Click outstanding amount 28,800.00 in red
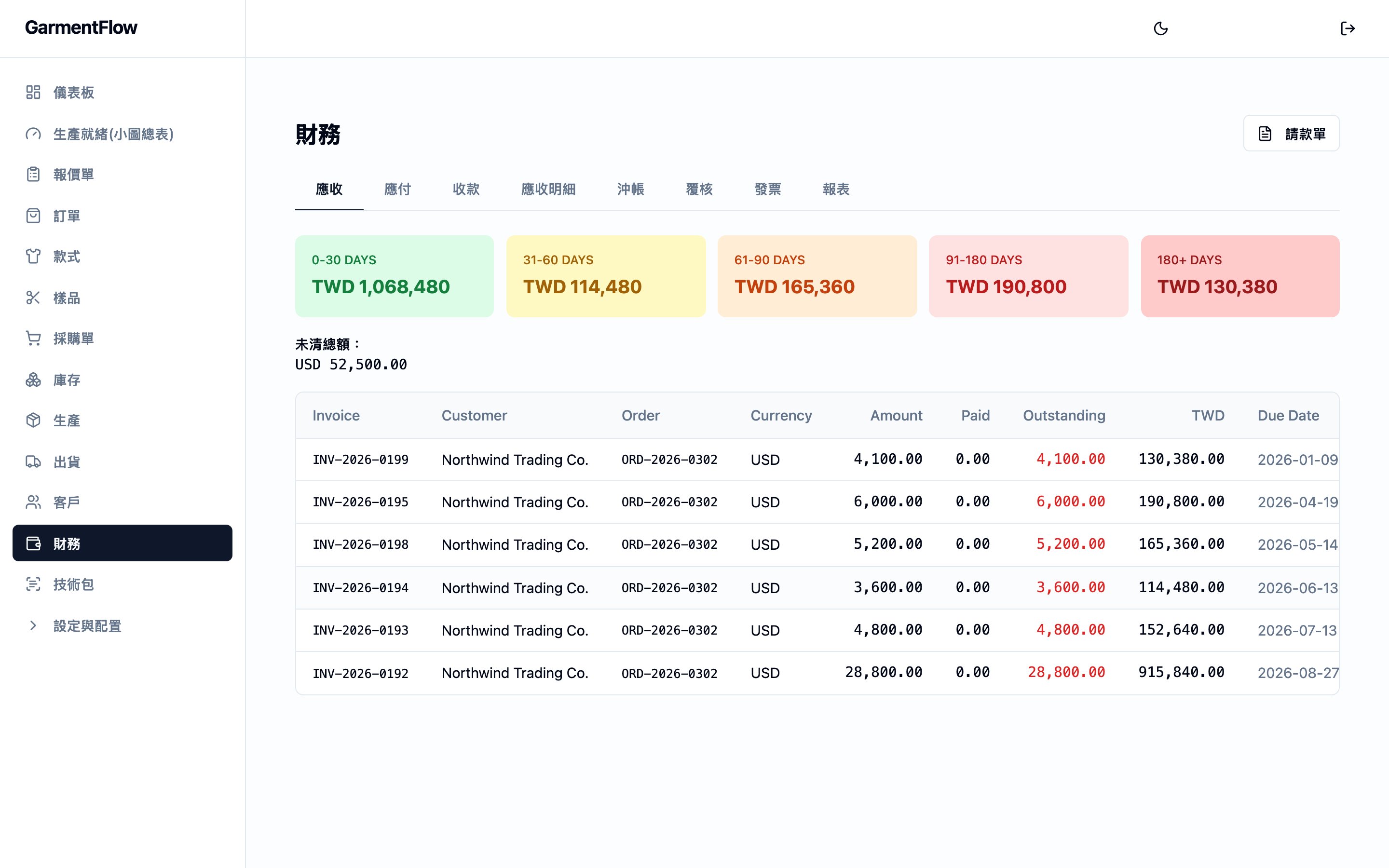Image resolution: width=1389 pixels, height=868 pixels. 1066,673
